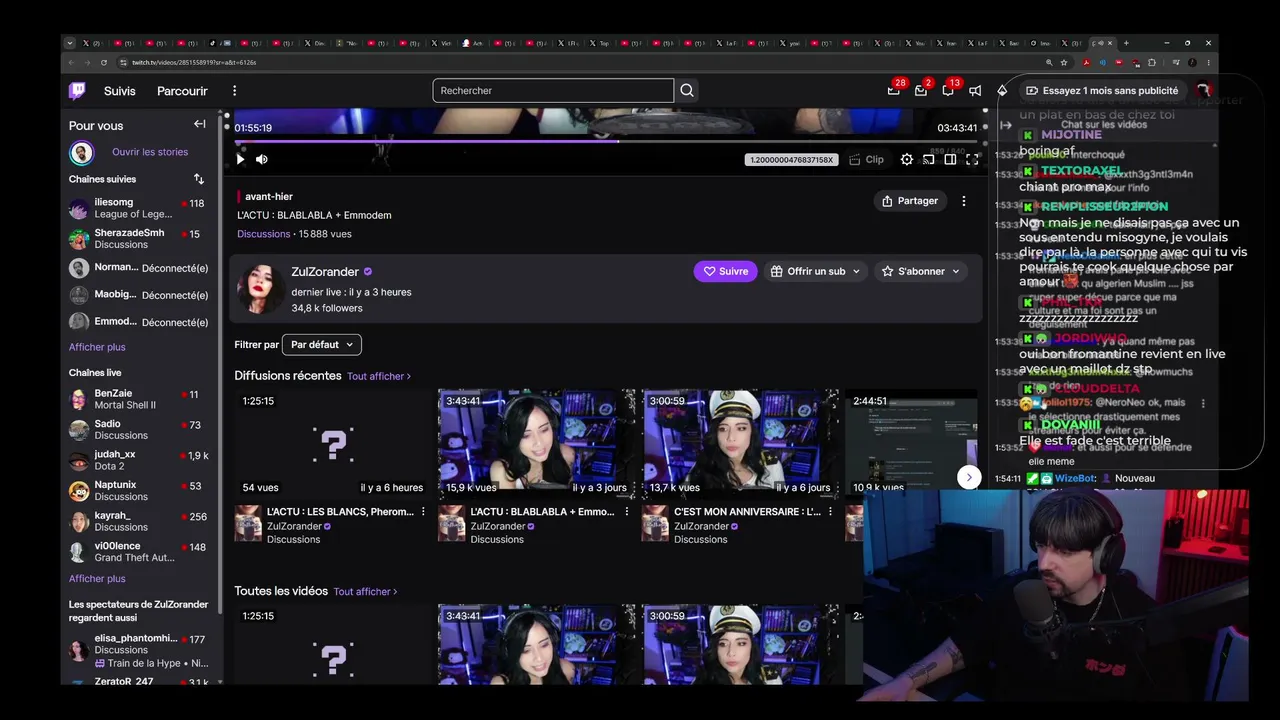1280x720 pixels.
Task: Open vi00lence Grand Theft Auto channel
Action: (x=138, y=552)
